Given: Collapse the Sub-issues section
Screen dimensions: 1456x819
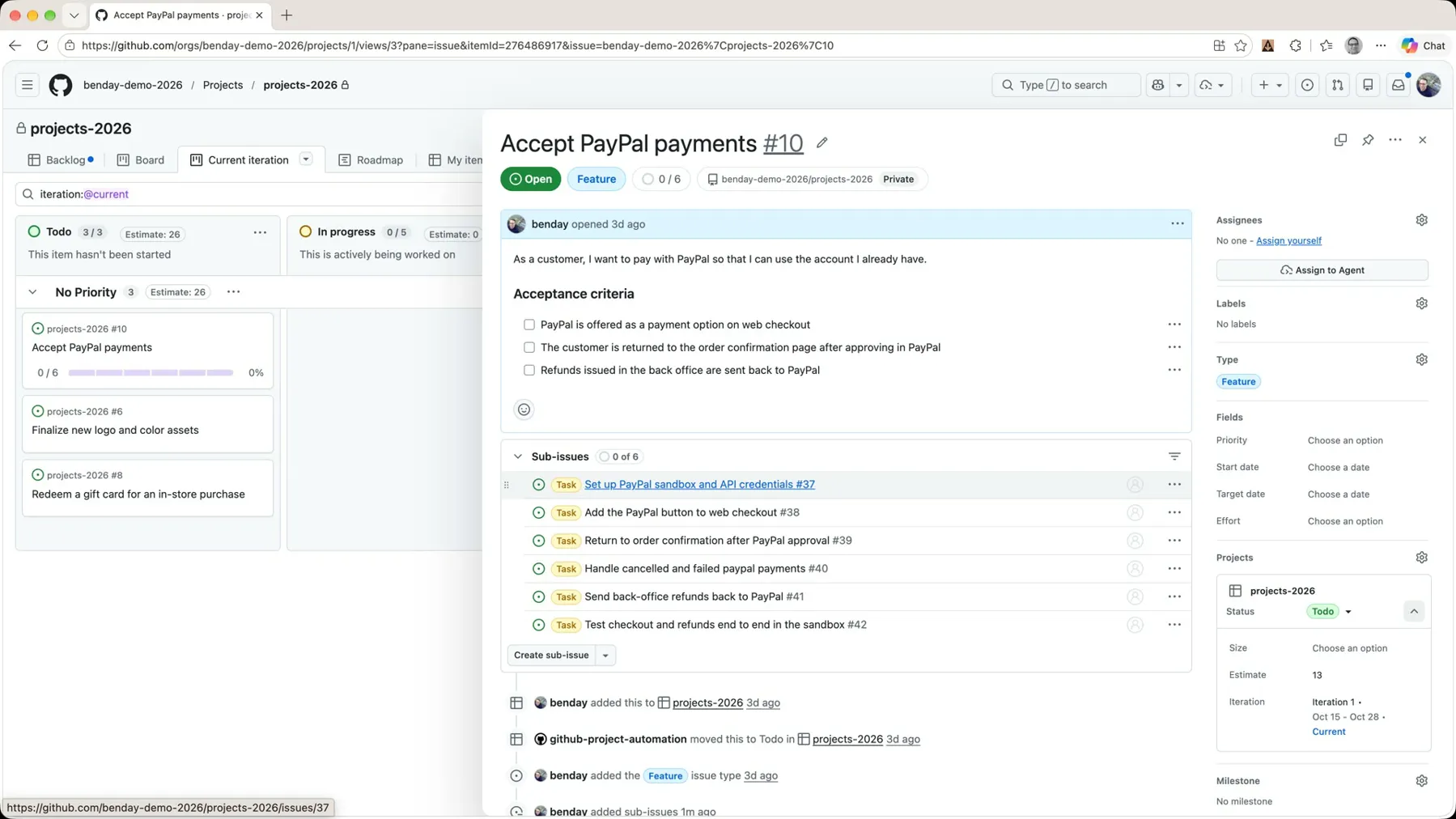Looking at the screenshot, I should coord(518,456).
